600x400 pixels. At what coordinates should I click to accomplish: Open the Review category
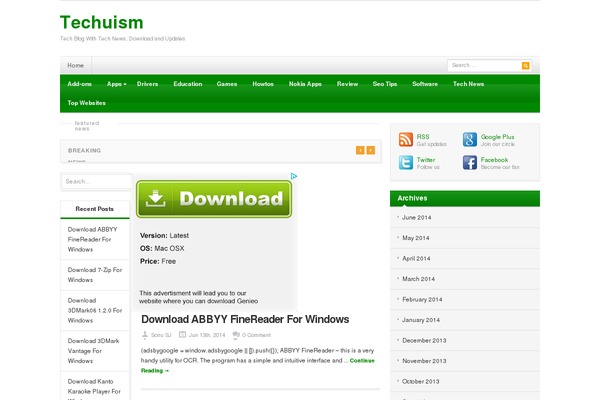point(347,84)
